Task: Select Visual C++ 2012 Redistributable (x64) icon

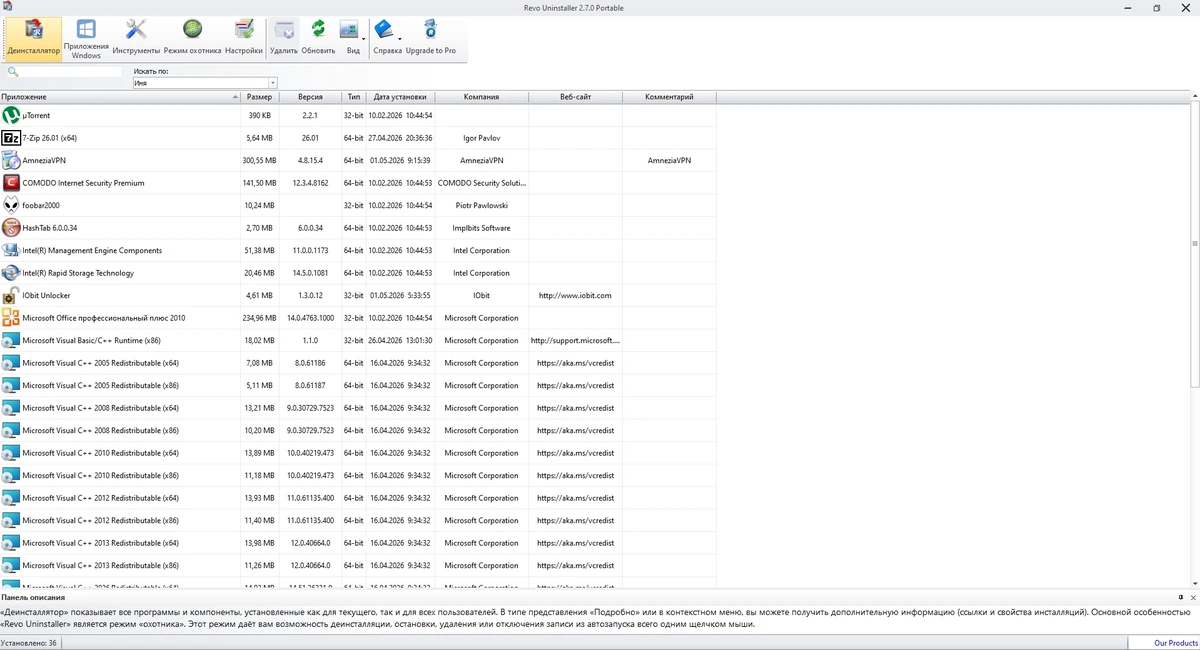Action: pos(11,498)
